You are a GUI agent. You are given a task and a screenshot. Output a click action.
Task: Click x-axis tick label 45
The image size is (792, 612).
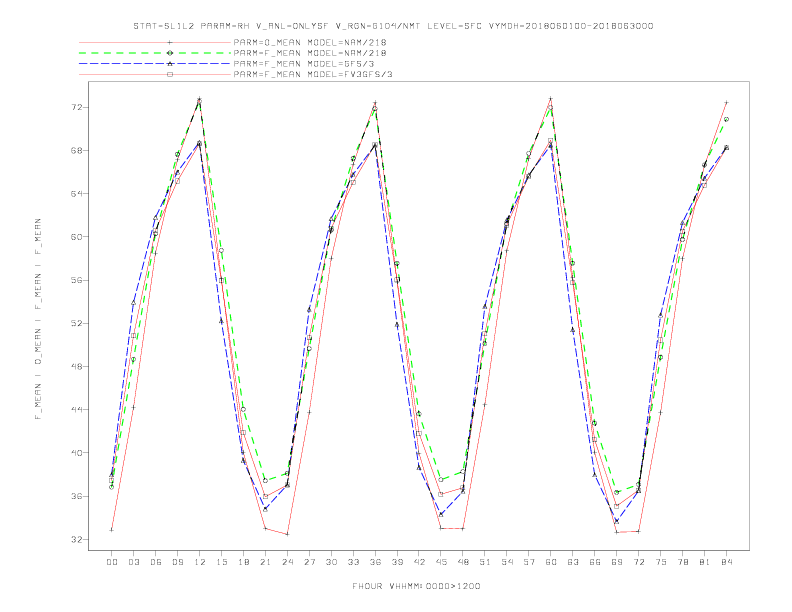(x=441, y=562)
